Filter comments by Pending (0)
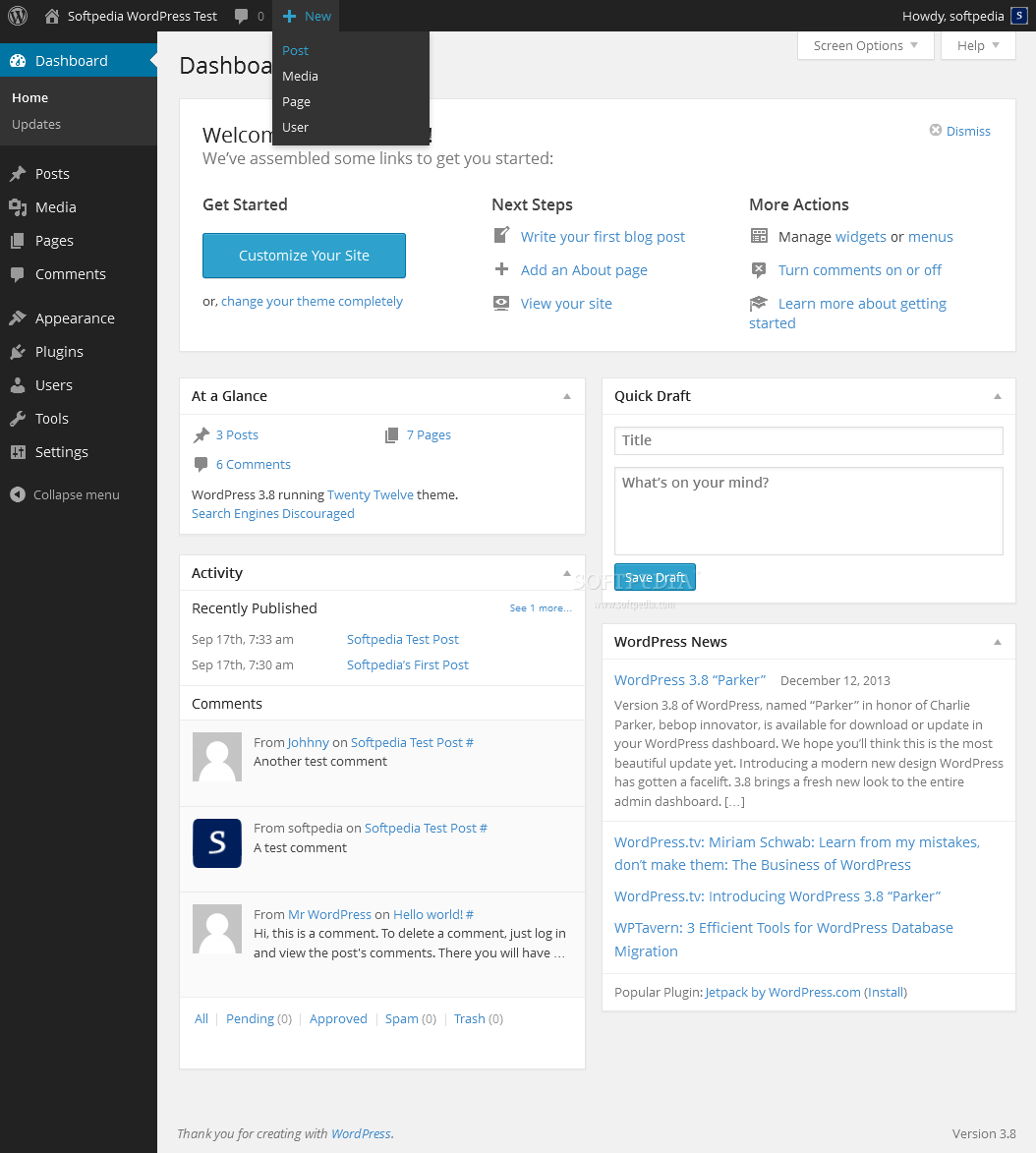The width and height of the screenshot is (1036, 1153). tap(259, 1019)
